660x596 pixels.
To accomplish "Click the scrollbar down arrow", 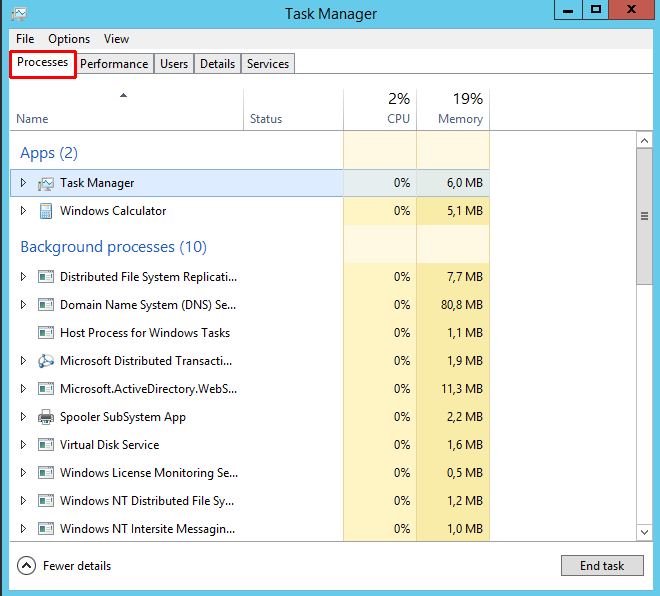I will [644, 532].
